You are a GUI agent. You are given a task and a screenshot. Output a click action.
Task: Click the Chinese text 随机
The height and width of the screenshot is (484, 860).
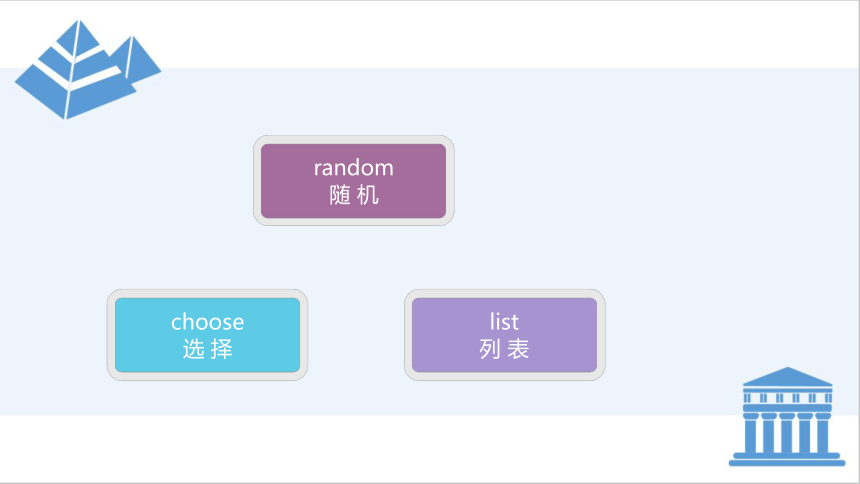[x=354, y=195]
